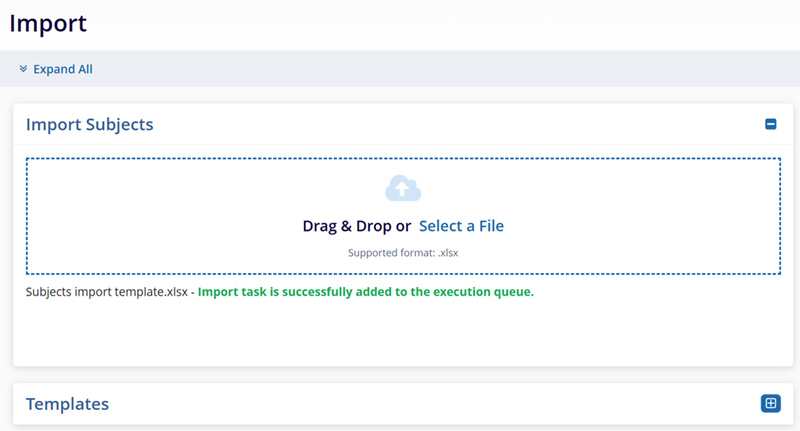Open the Select a File link
800x431 pixels.
pos(461,226)
